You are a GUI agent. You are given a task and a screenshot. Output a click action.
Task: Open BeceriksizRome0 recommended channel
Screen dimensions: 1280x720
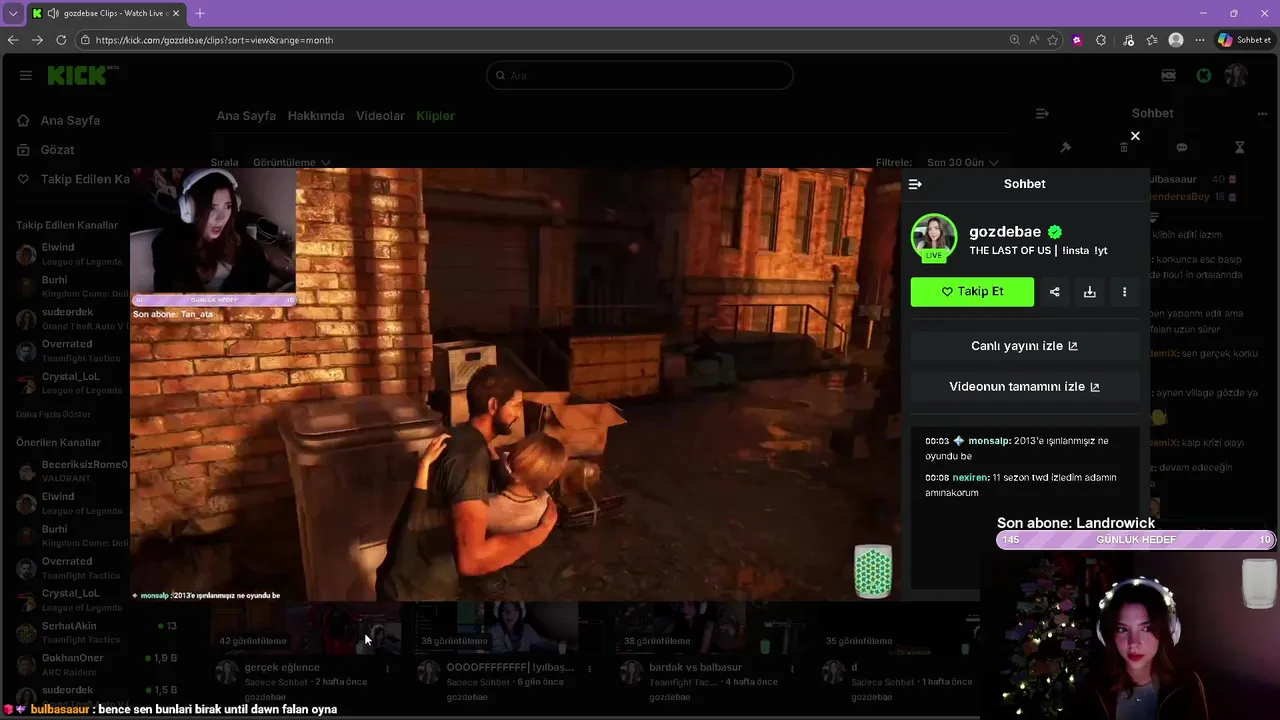click(x=72, y=471)
